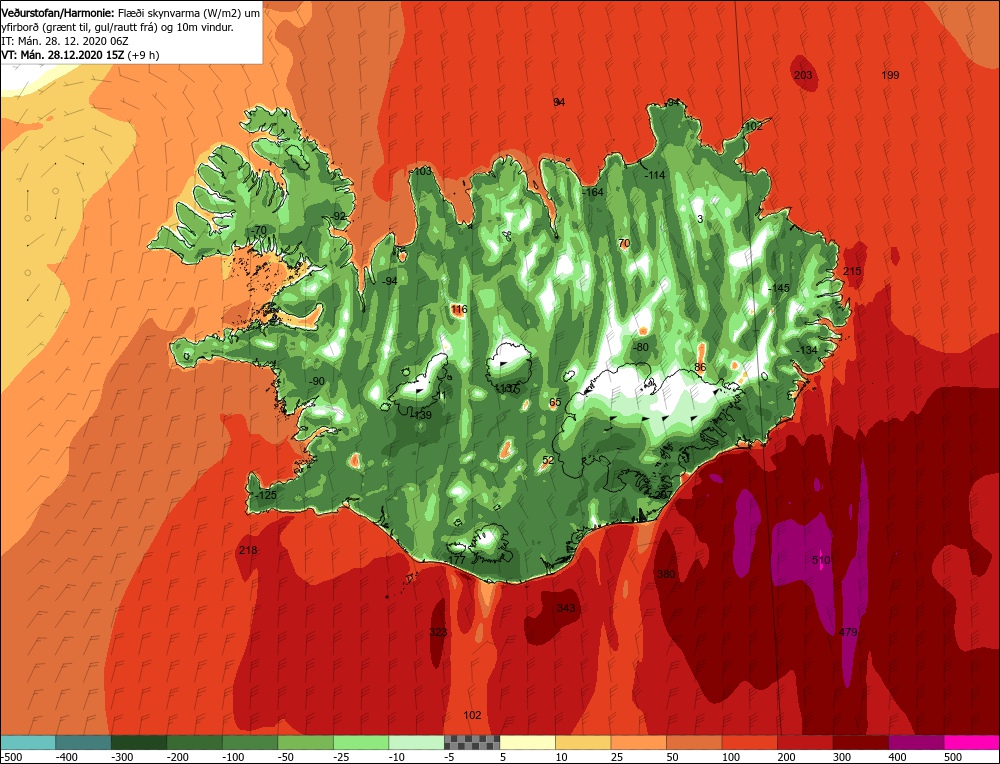Pick the darkest green swatch between -300 and -200
1000x764 pixels.
coord(138,742)
